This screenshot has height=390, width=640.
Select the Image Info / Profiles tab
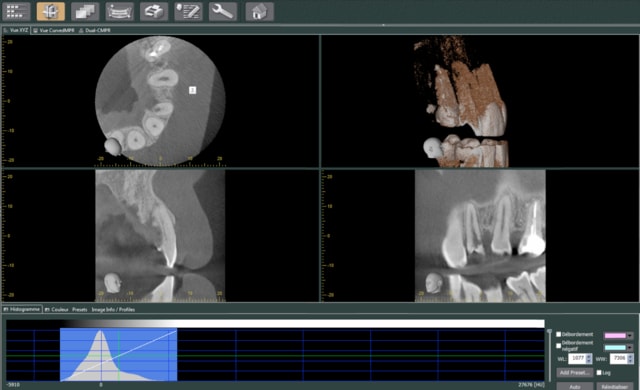pyautogui.click(x=113, y=310)
